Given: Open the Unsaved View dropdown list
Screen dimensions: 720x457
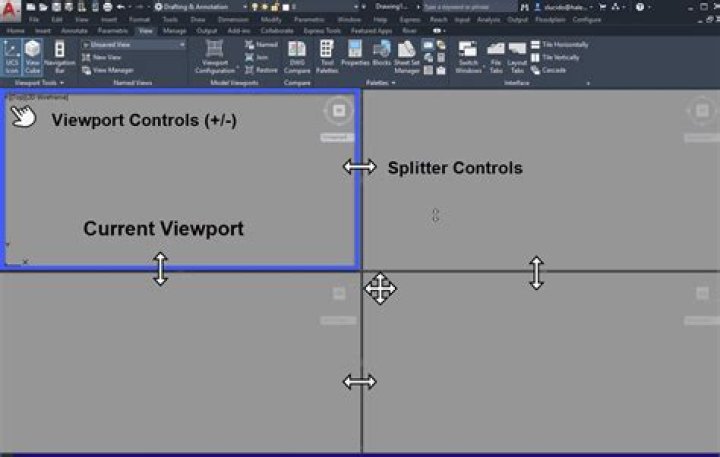Looking at the screenshot, I should tap(134, 45).
